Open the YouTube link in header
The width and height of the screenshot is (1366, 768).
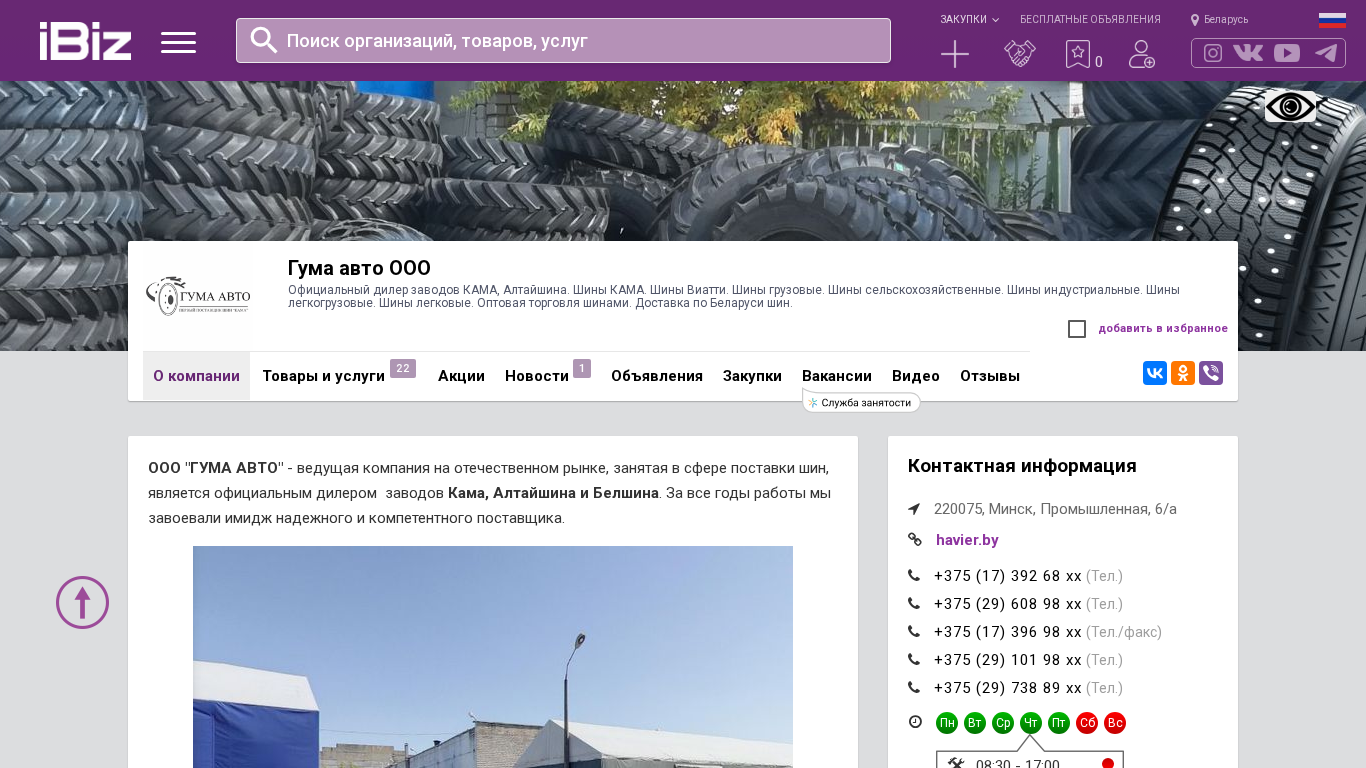[1287, 53]
